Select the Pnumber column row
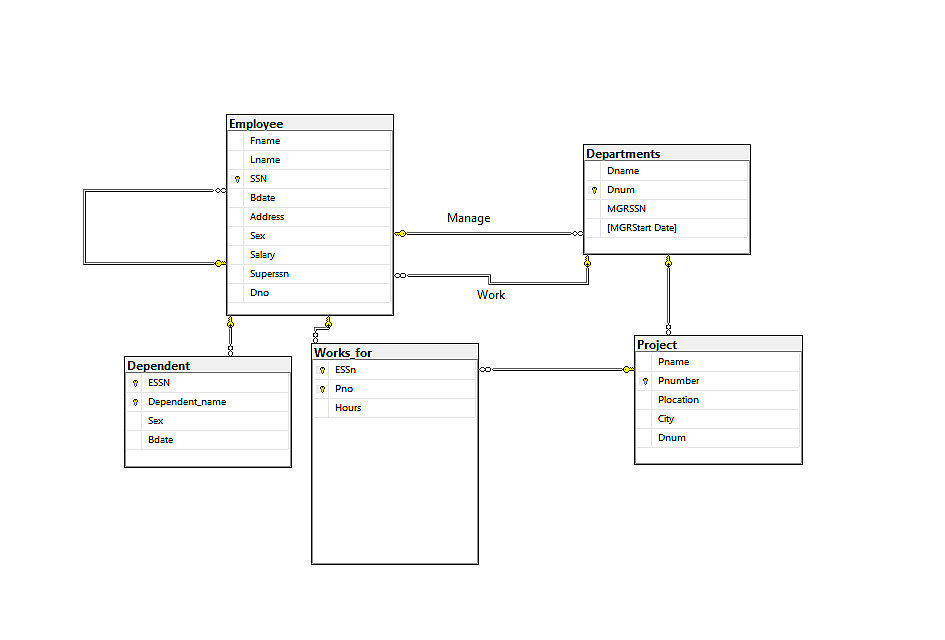The width and height of the screenshot is (945, 640). (x=718, y=381)
